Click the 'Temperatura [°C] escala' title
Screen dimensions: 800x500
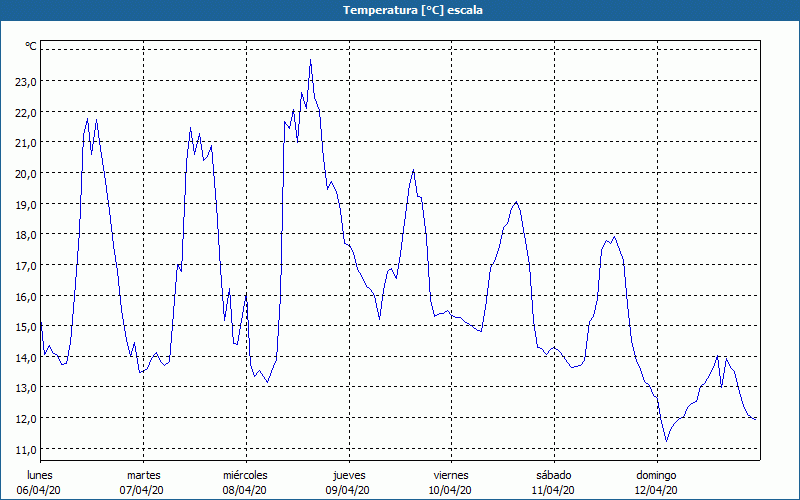click(413, 10)
